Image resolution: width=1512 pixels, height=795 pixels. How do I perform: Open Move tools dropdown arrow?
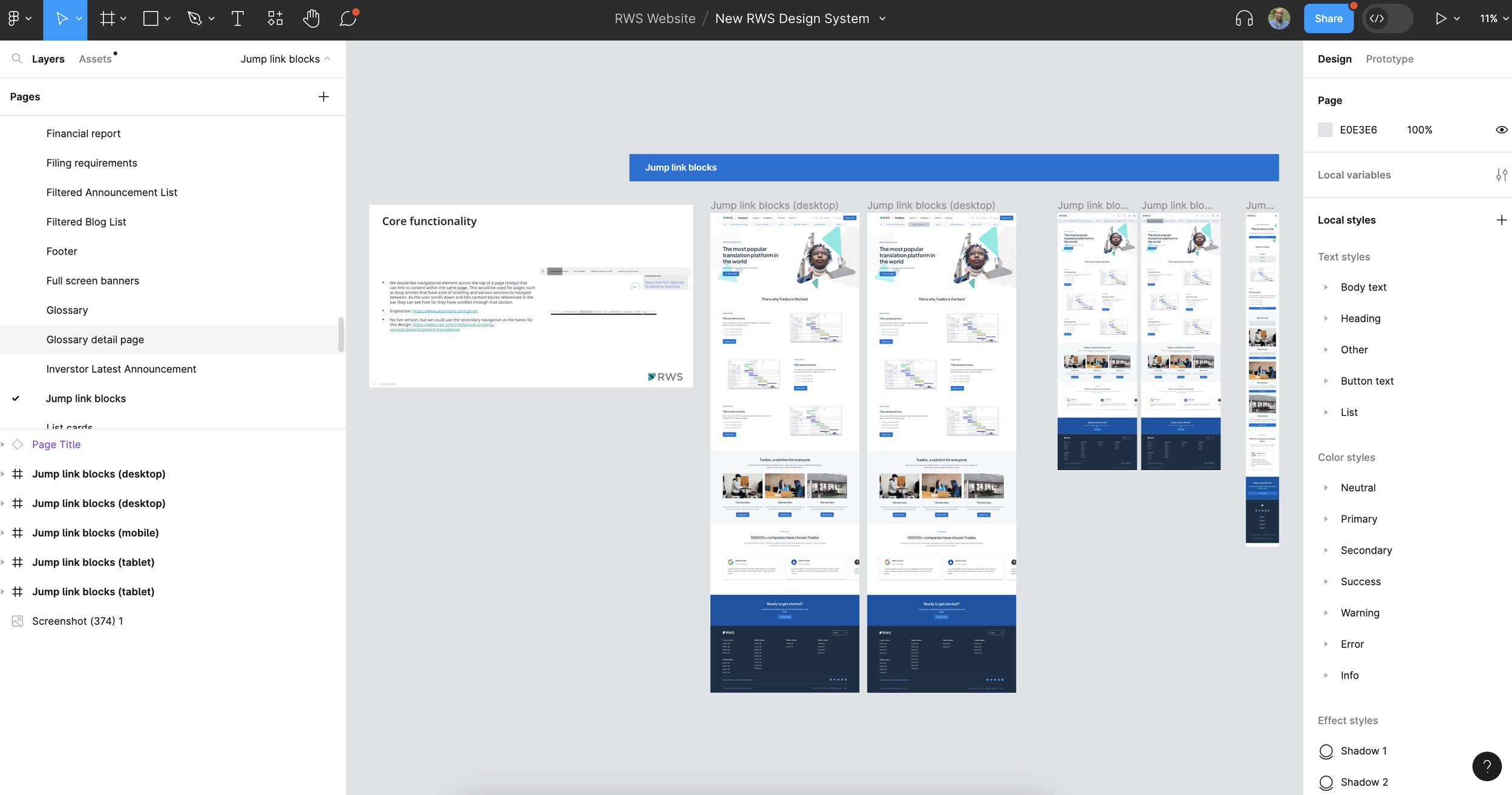coord(79,19)
